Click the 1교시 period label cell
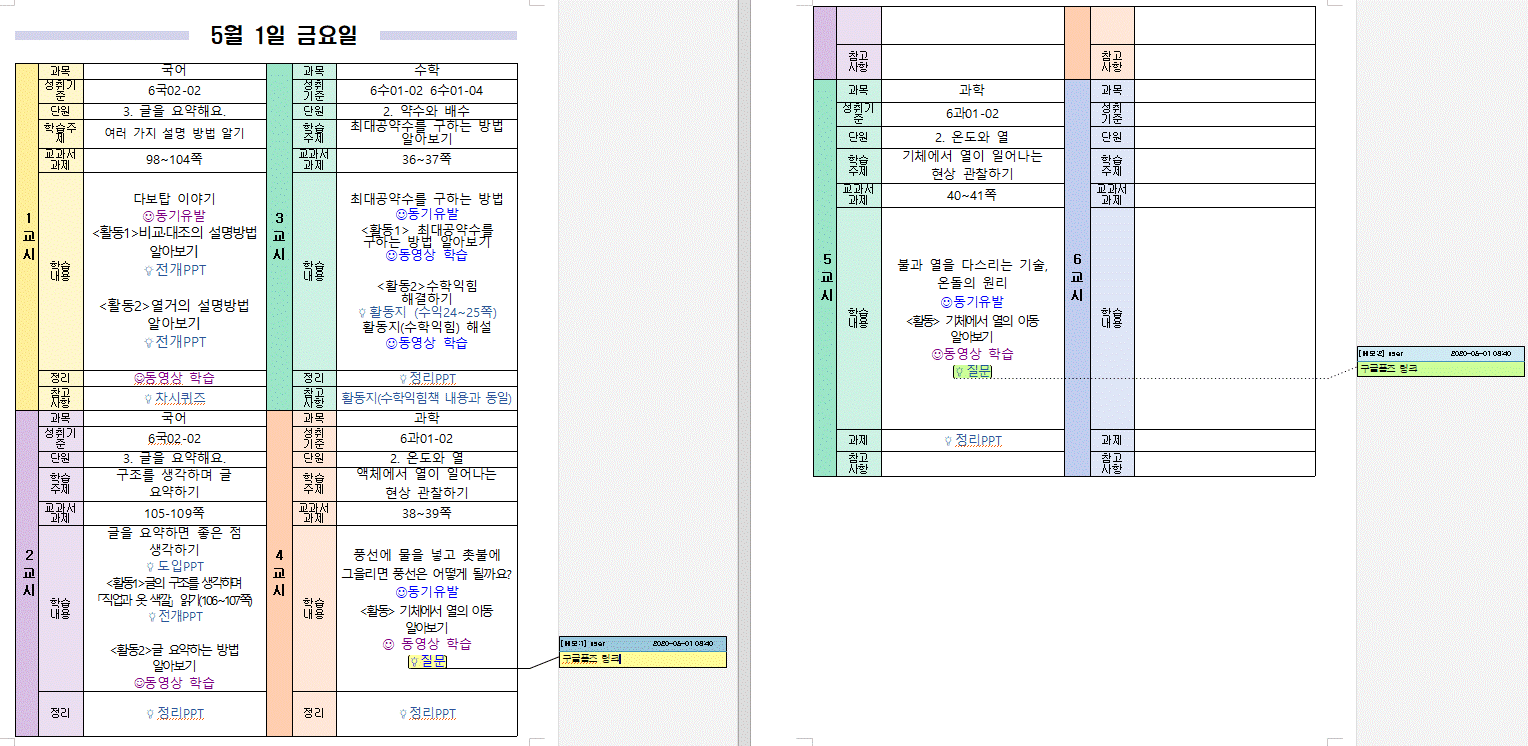Screen dimensions: 1528x746 pyautogui.click(x=27, y=237)
